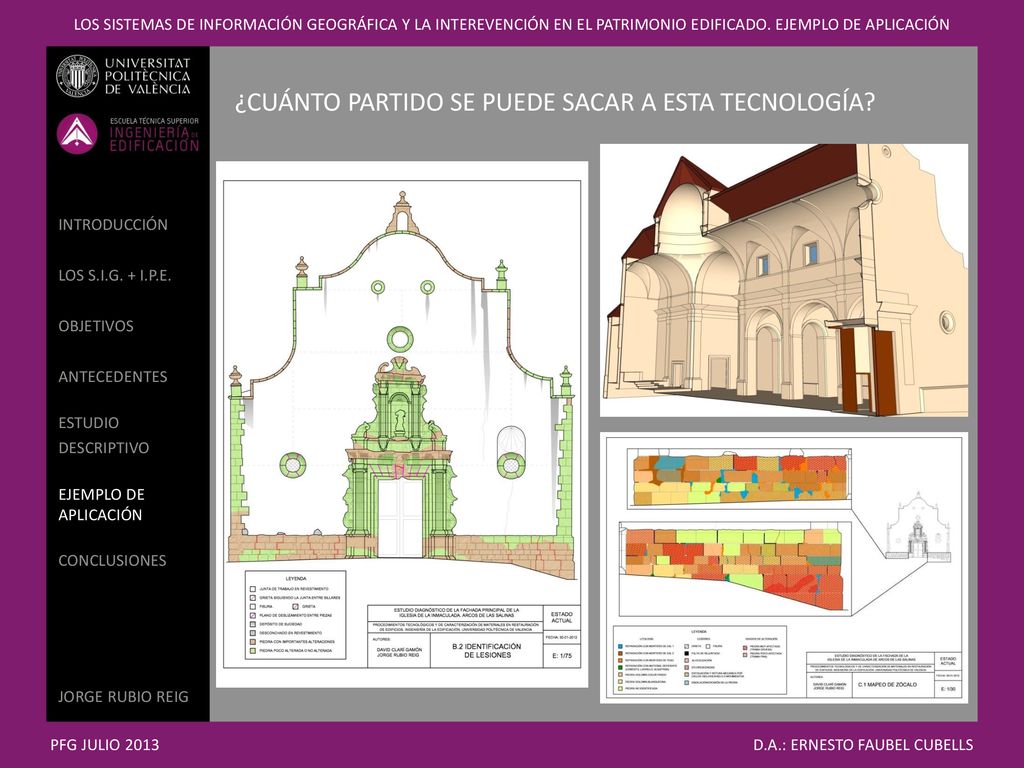Click the slide title '¿CUÁNTO PARTIDO SE PUEDE SACAR A ESTA TECNOLOGÍA?'

click(x=554, y=103)
